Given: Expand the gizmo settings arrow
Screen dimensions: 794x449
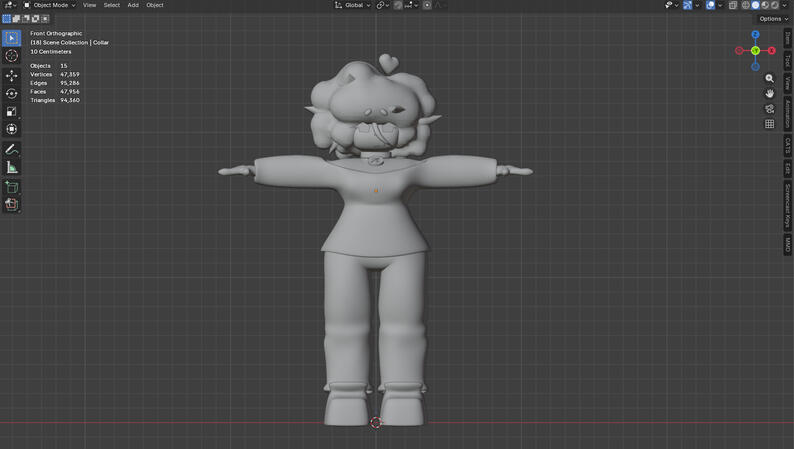Looking at the screenshot, I should click(697, 5).
